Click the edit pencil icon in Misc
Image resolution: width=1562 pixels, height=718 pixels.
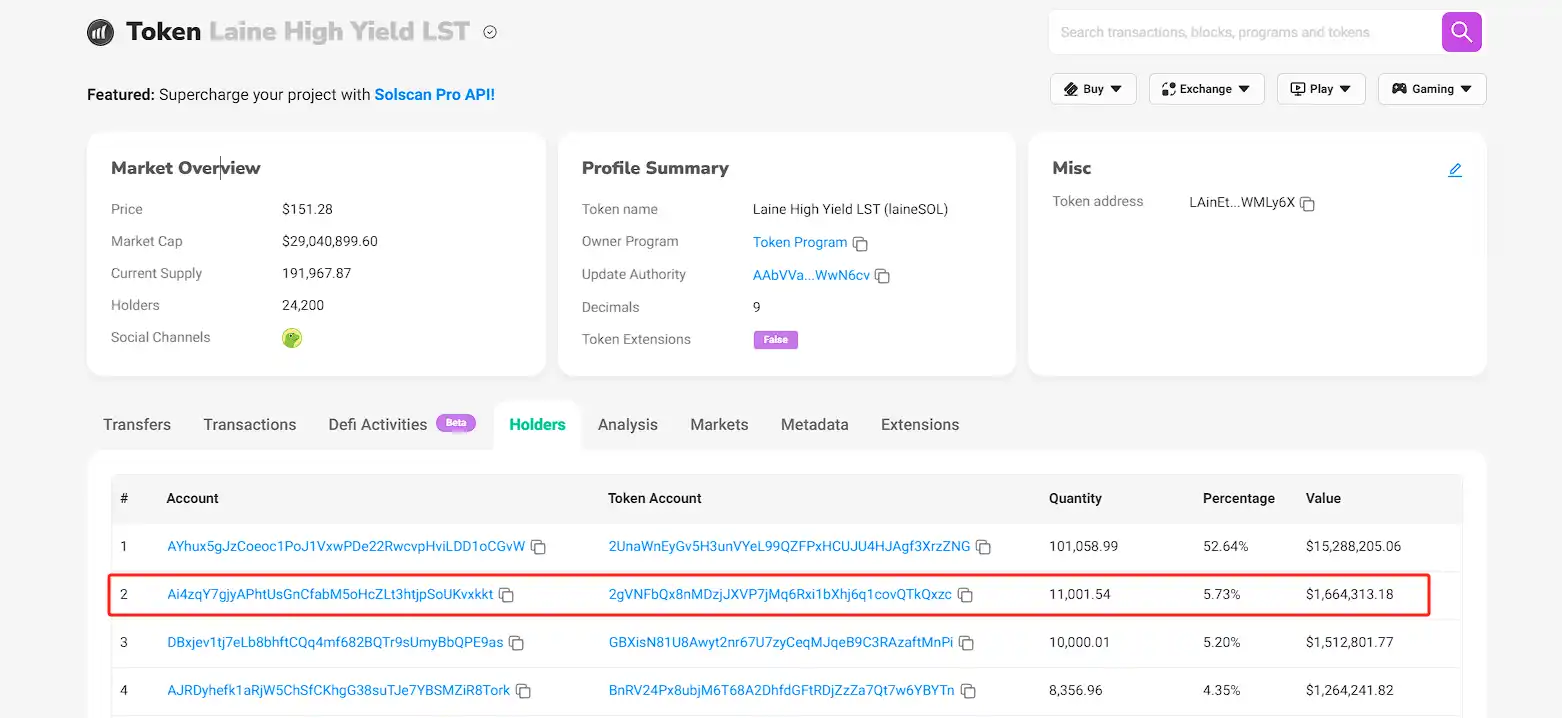pos(1454,170)
